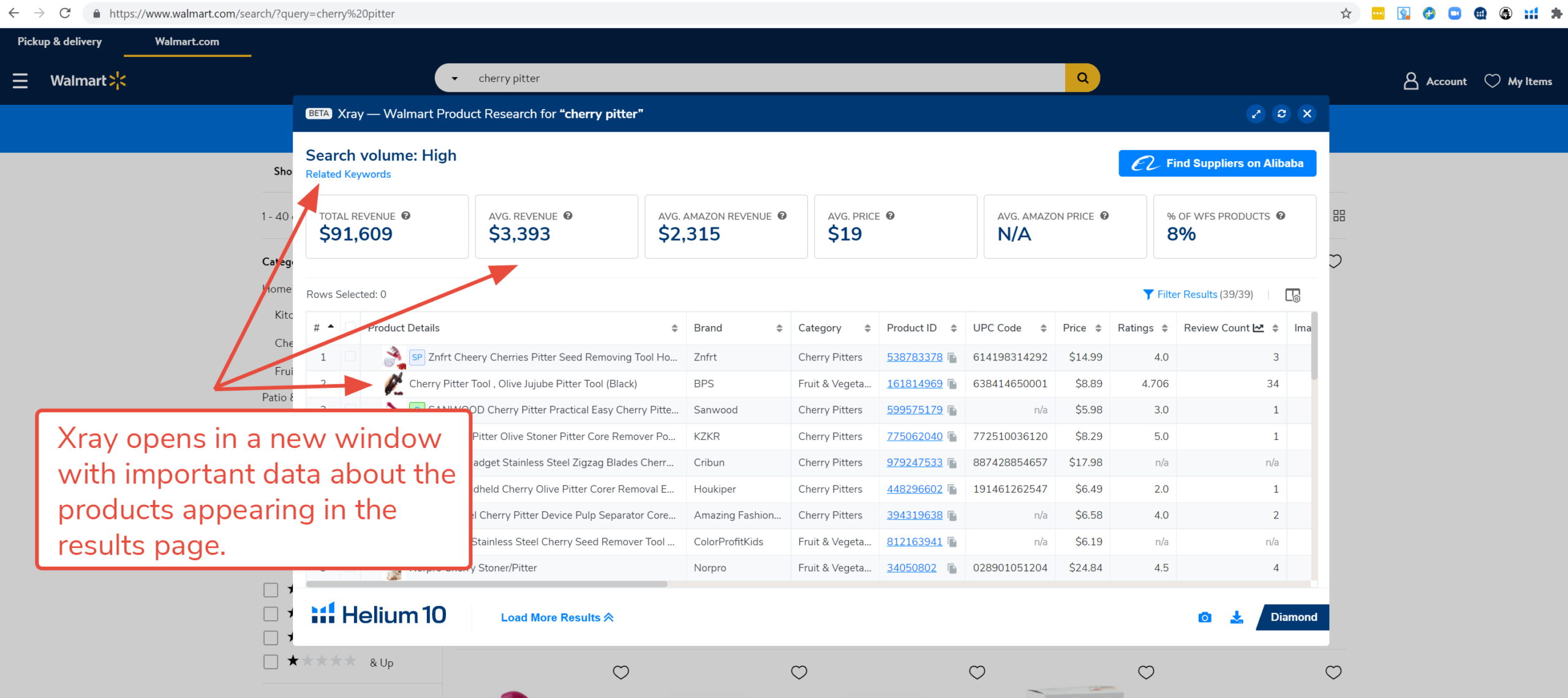Select the Walmart.com tab
Viewport: 1568px width, 698px height.
point(187,42)
